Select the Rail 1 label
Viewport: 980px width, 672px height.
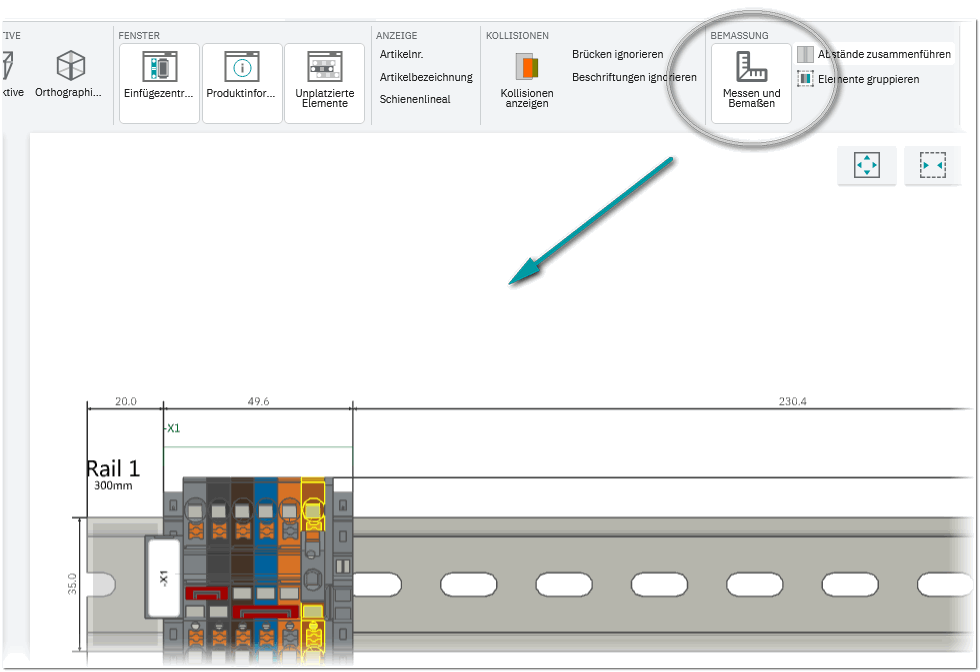112,468
